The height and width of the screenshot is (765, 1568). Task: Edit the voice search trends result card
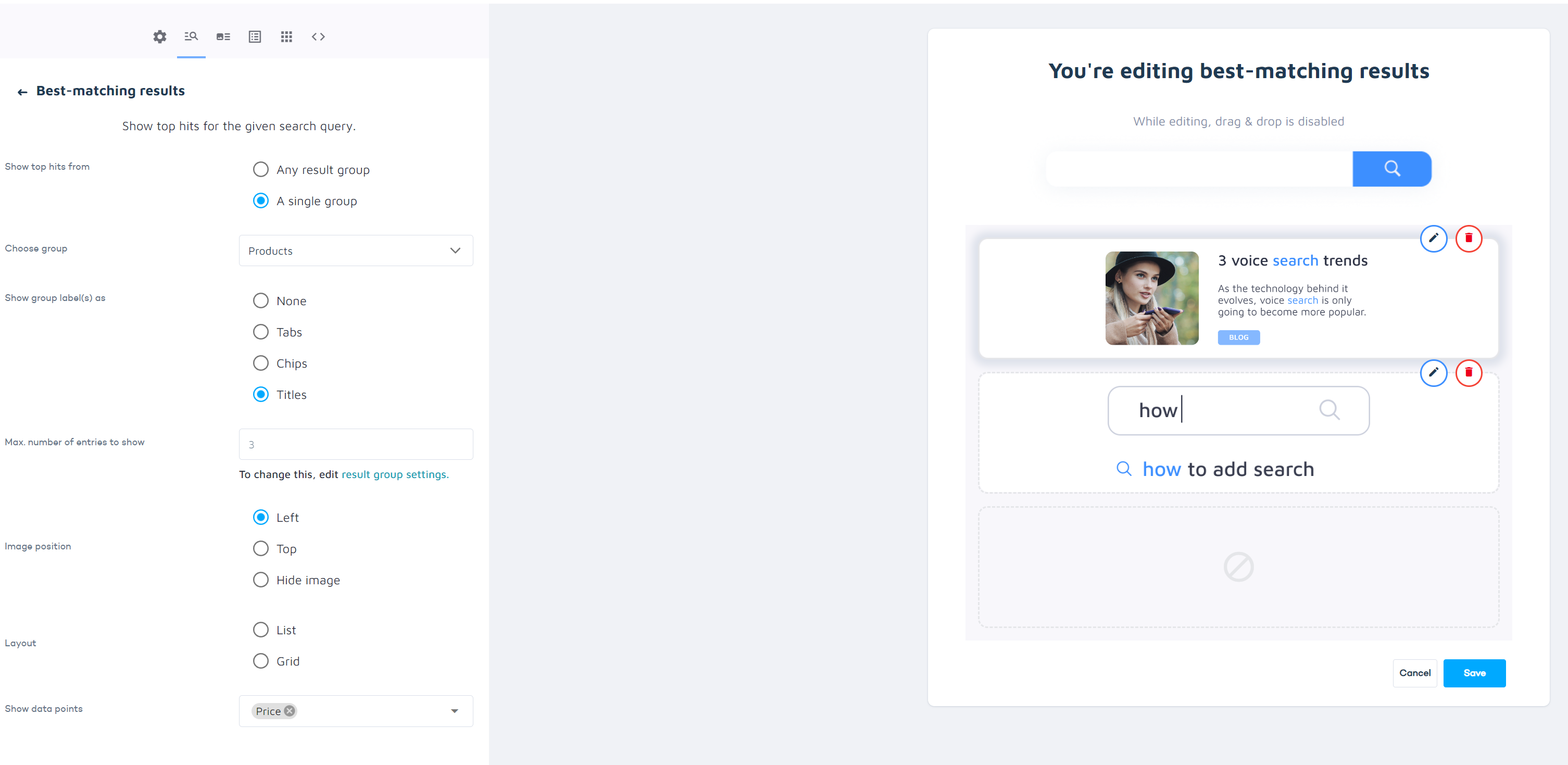(x=1433, y=238)
